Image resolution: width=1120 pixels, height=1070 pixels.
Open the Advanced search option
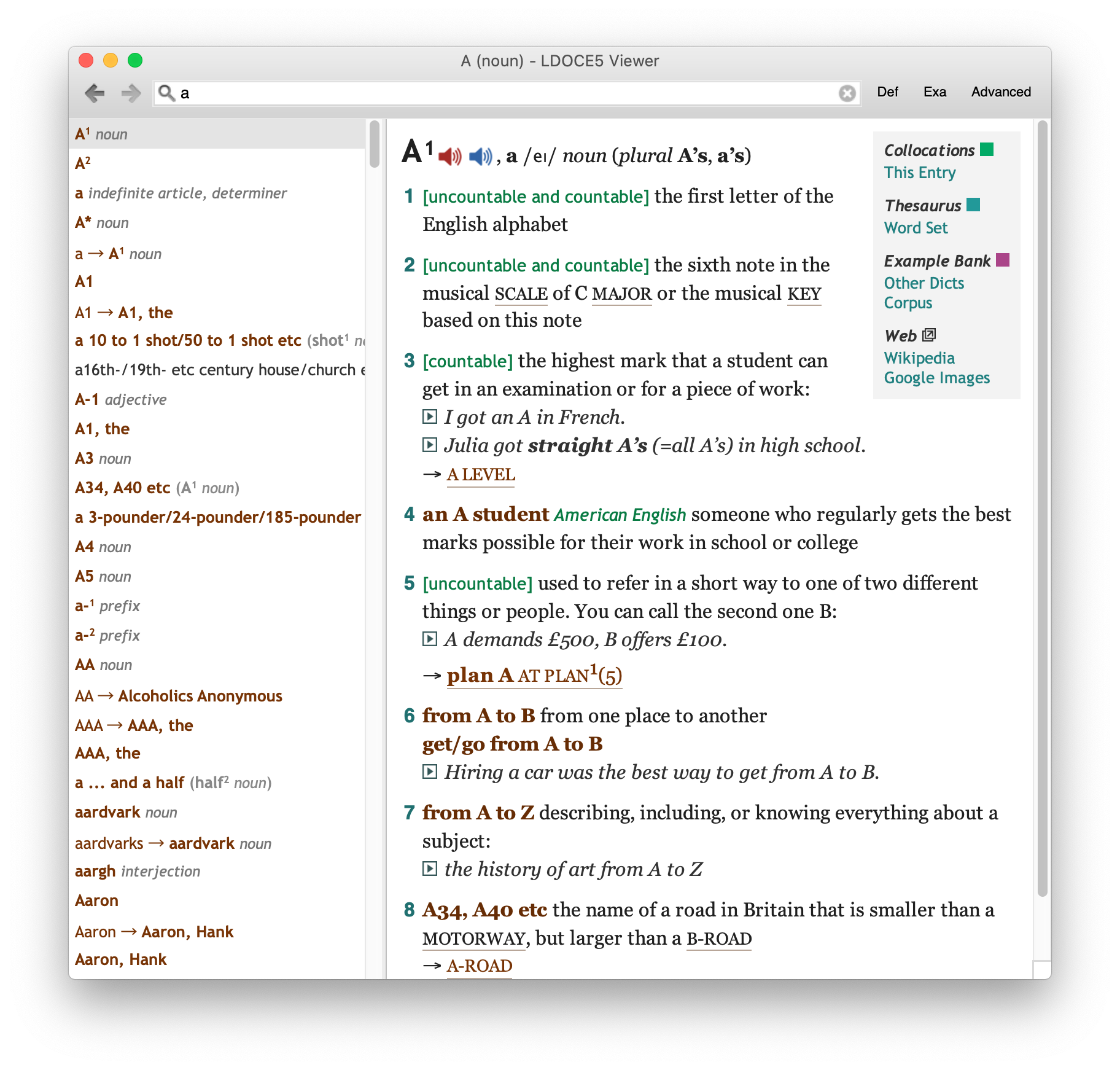[1001, 92]
